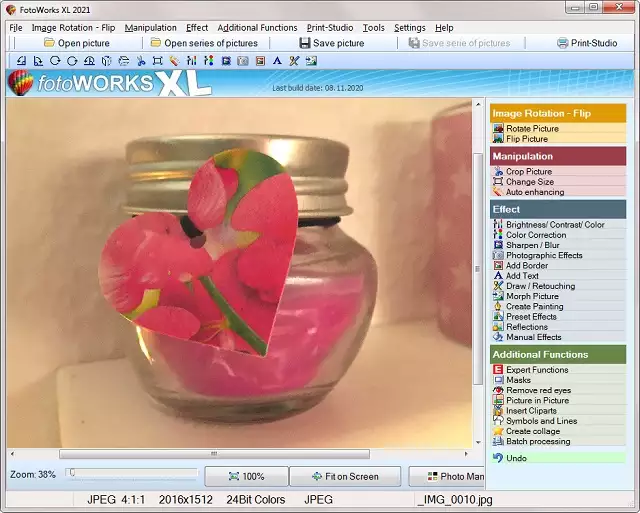The width and height of the screenshot is (640, 513).
Task: Click the folder icon for Open picture
Action: (x=49, y=43)
